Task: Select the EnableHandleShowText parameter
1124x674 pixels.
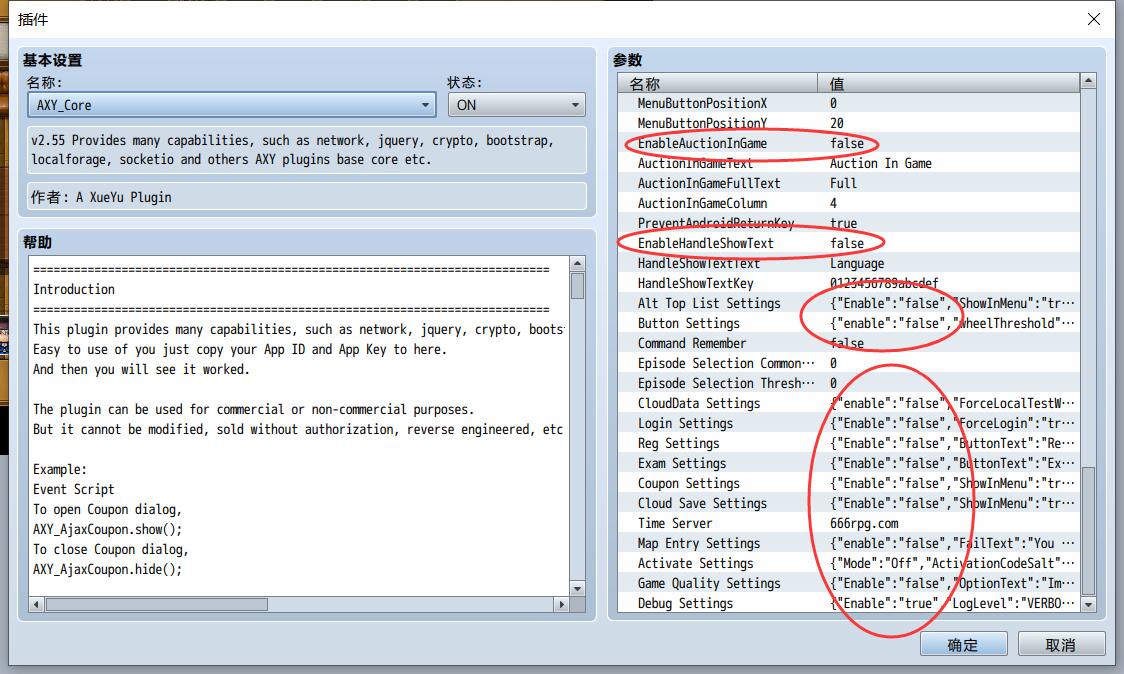Action: [849, 244]
